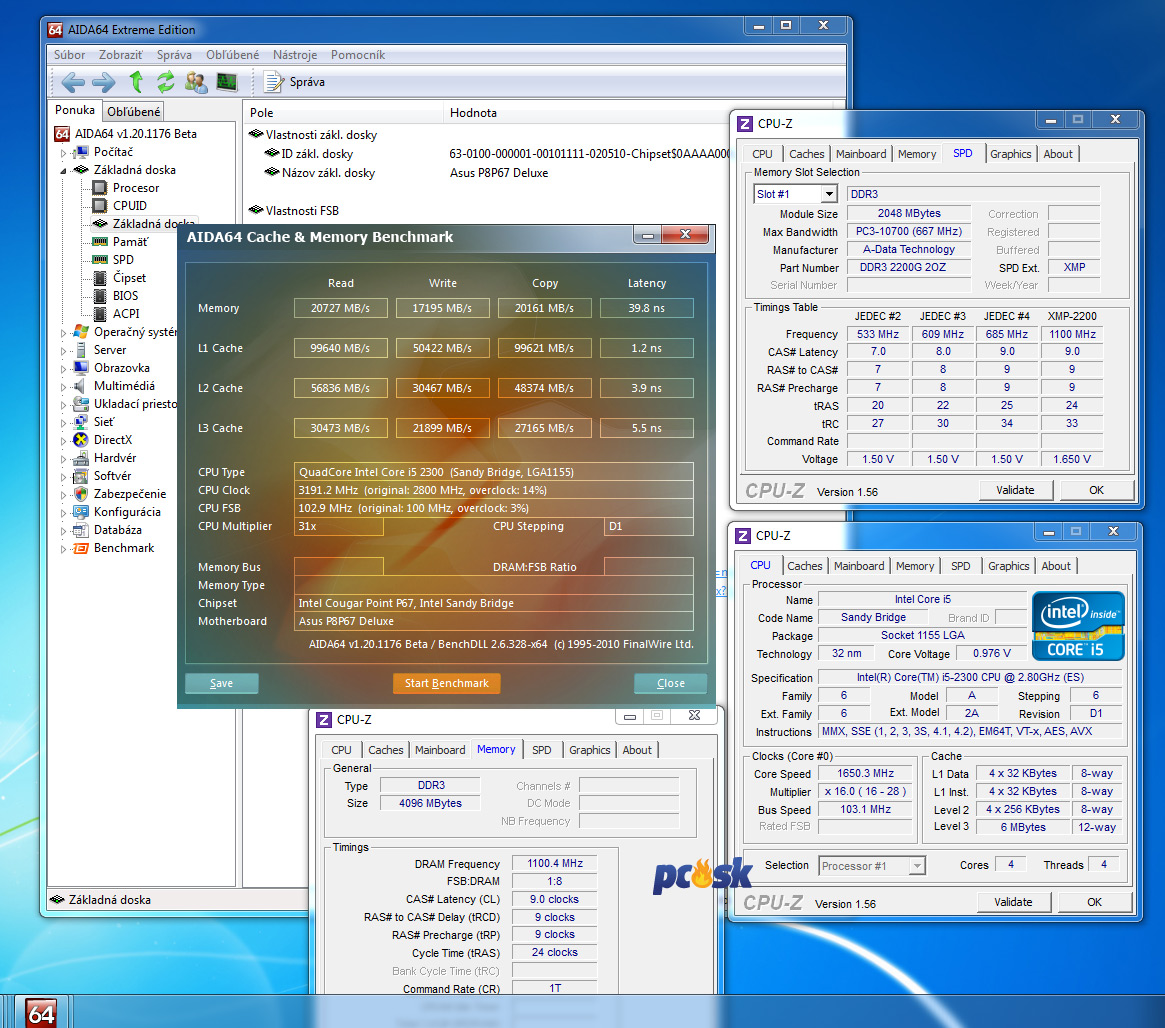Click Start Benchmark button
This screenshot has height=1028, width=1165.
[x=447, y=683]
